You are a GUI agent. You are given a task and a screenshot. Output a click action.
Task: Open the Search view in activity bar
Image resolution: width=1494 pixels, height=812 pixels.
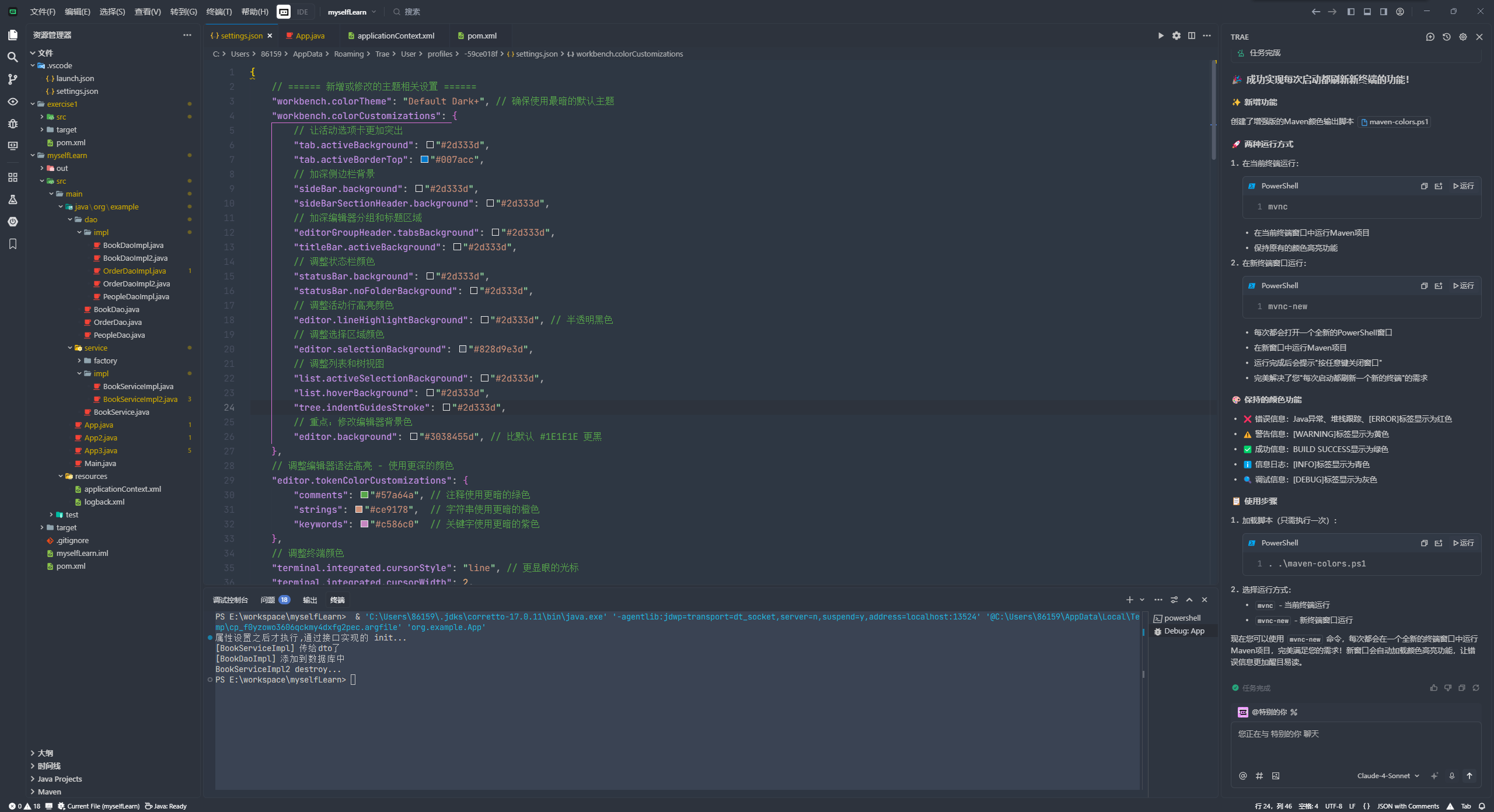tap(12, 57)
